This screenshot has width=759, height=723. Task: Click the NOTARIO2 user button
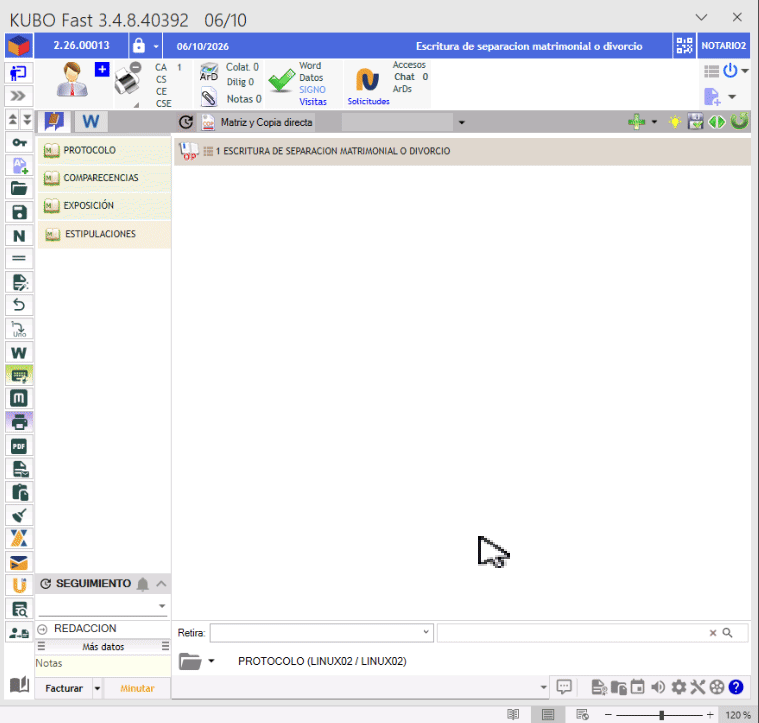pyautogui.click(x=724, y=46)
